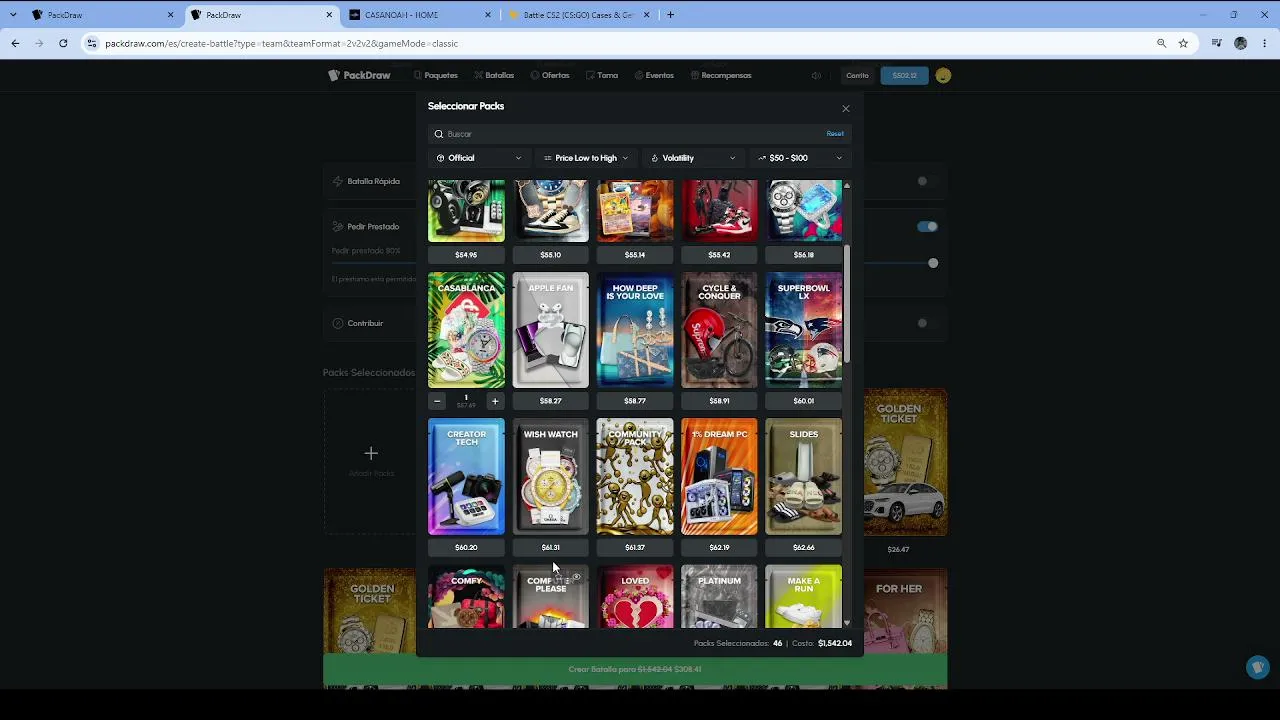
Task: Open the support chat bubble icon
Action: pos(1258,667)
